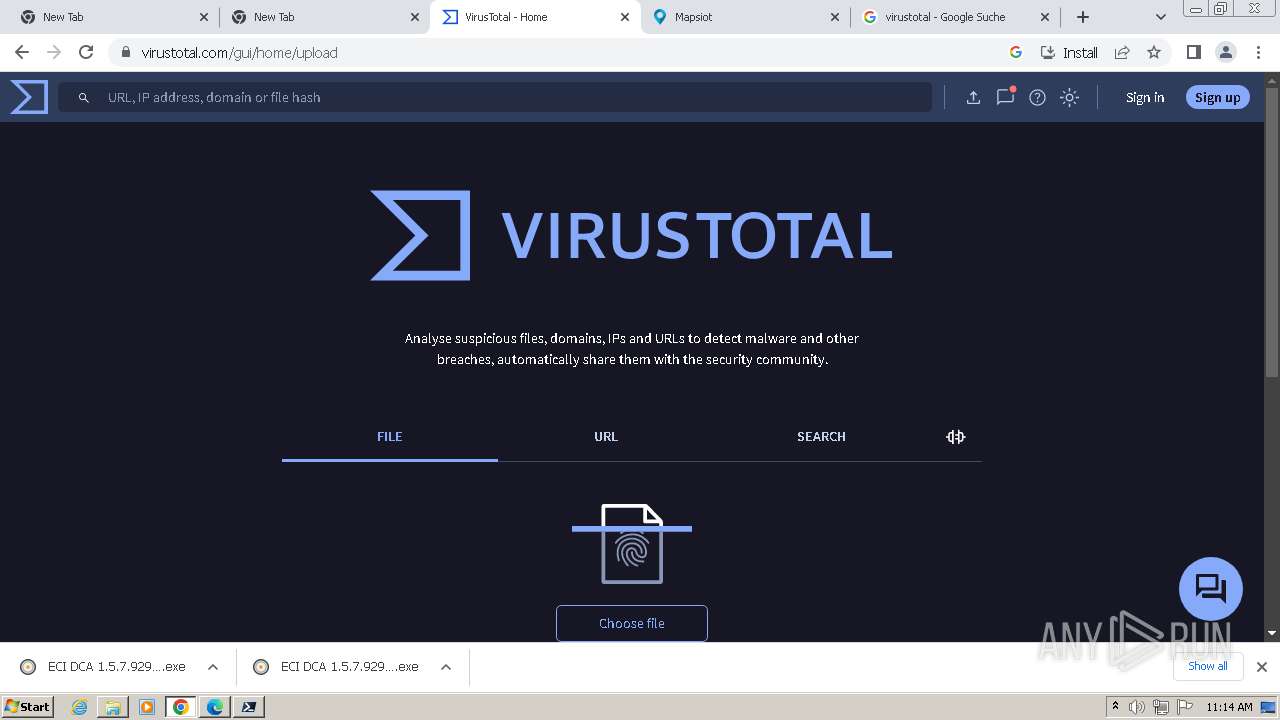The image size is (1280, 720).
Task: Click the VirusTotal sigma logo in header
Action: [29, 97]
